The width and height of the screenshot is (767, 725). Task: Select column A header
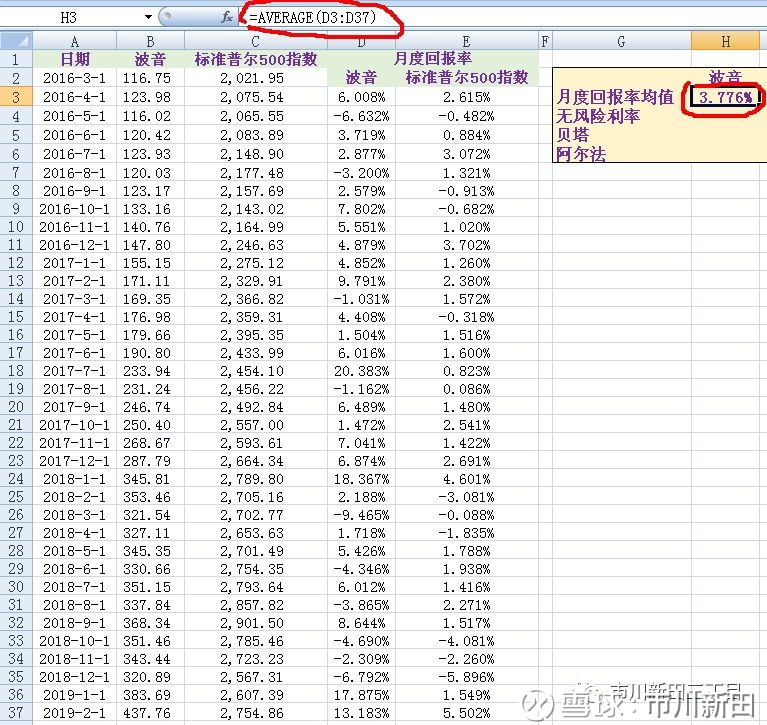(x=74, y=41)
